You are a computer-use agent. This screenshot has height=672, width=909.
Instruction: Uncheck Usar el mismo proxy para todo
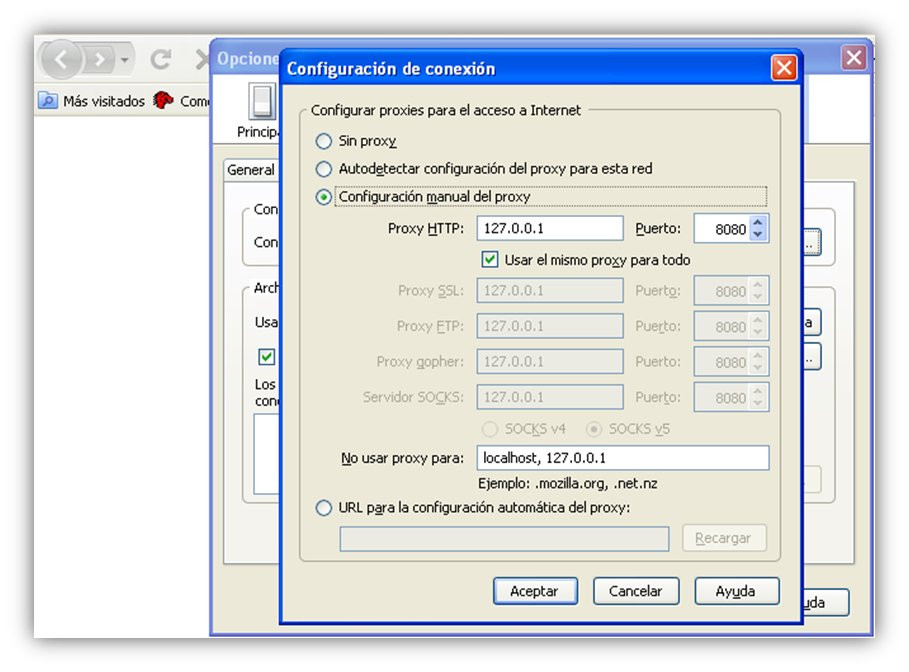pyautogui.click(x=489, y=259)
